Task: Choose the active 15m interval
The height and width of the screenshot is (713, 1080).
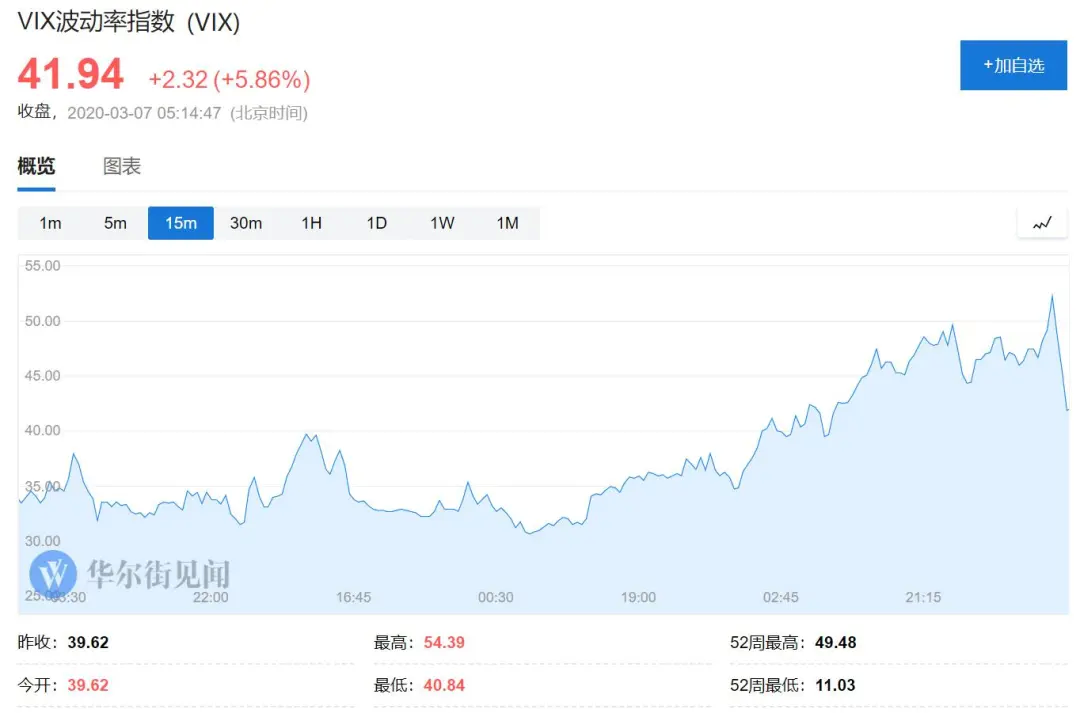Action: coord(181,223)
